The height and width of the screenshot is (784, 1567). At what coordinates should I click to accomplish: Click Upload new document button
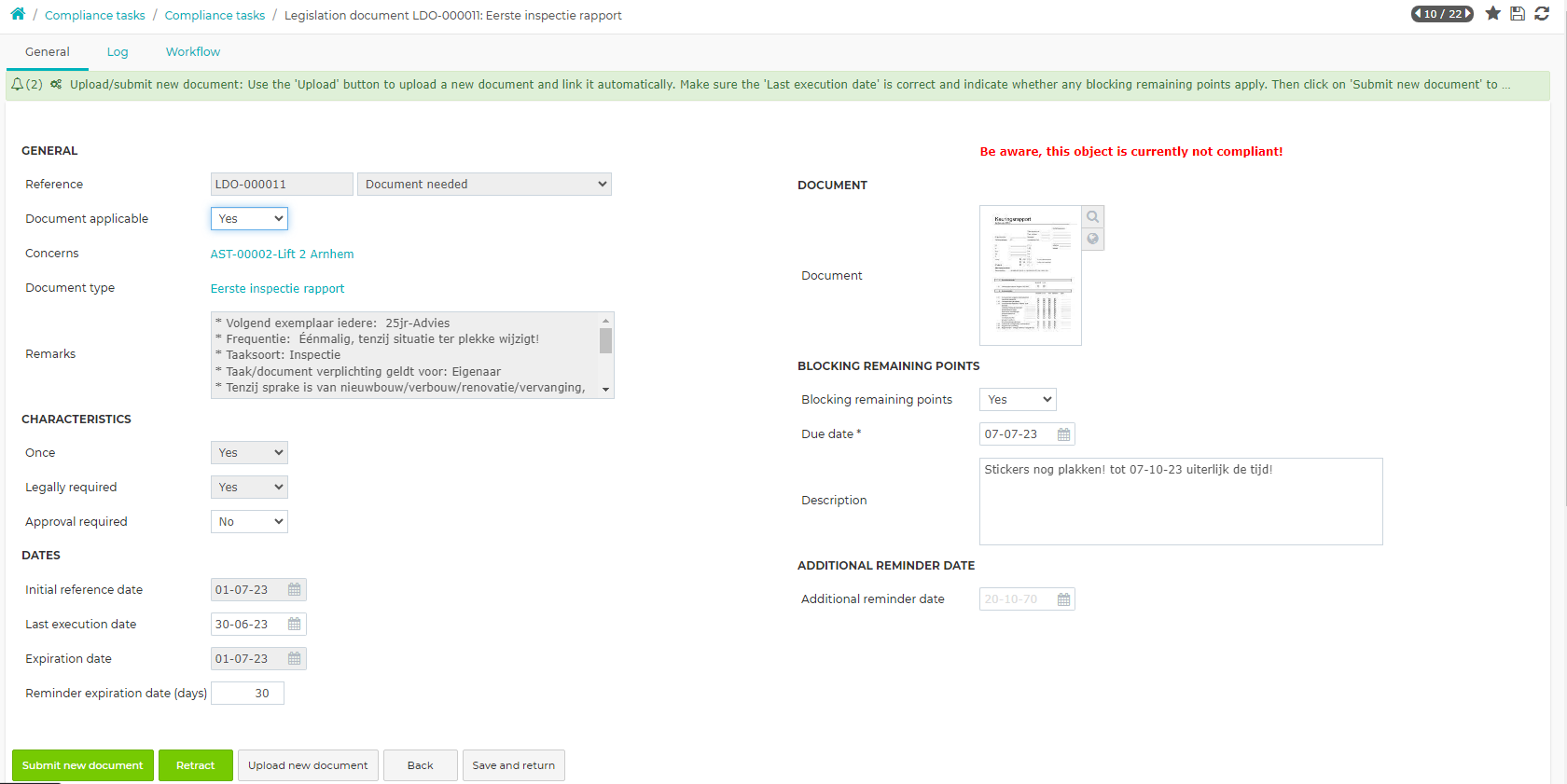point(308,765)
